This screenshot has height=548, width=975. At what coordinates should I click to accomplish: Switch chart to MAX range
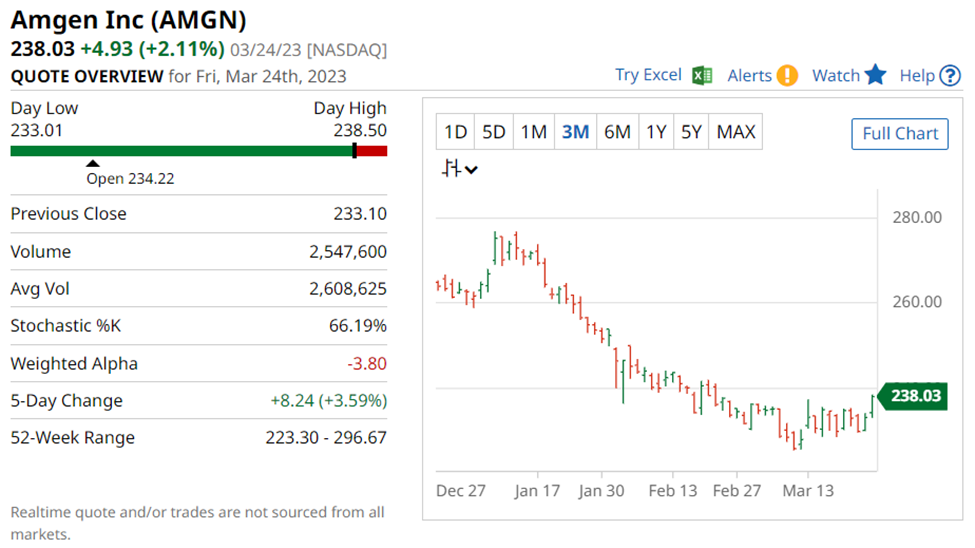[x=736, y=132]
